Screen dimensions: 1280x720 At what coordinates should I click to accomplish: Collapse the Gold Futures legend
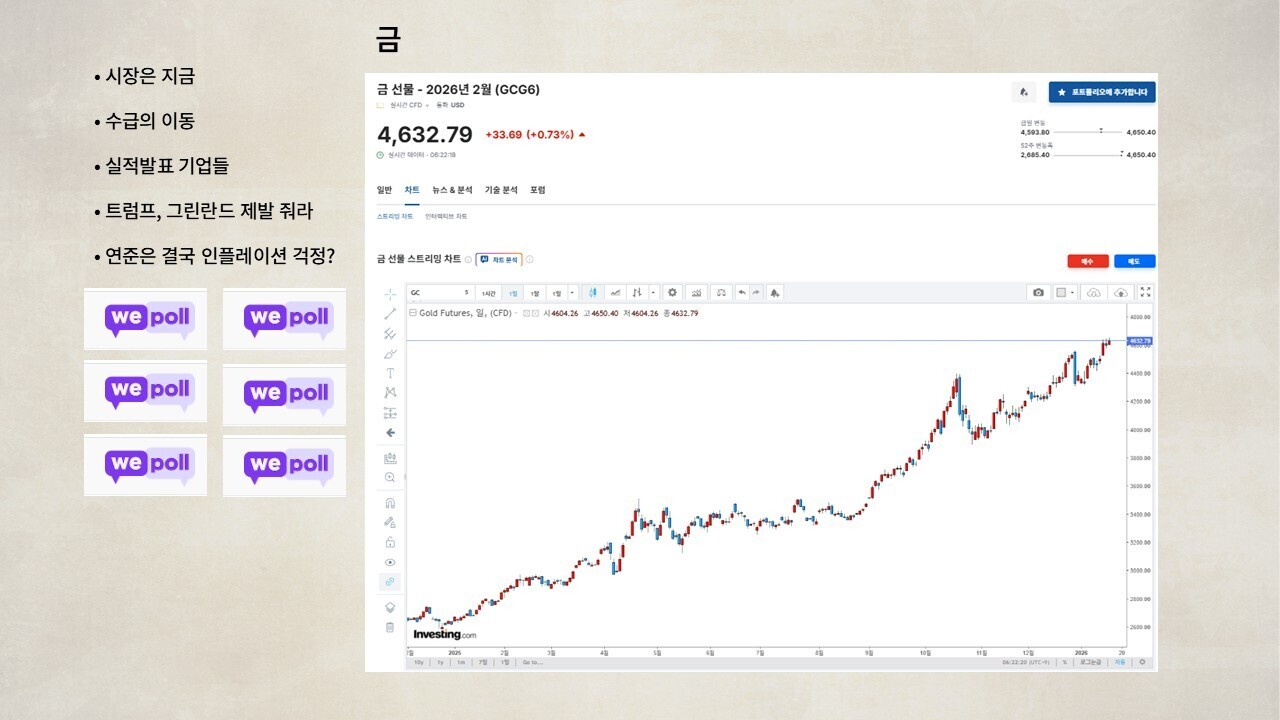click(x=412, y=313)
